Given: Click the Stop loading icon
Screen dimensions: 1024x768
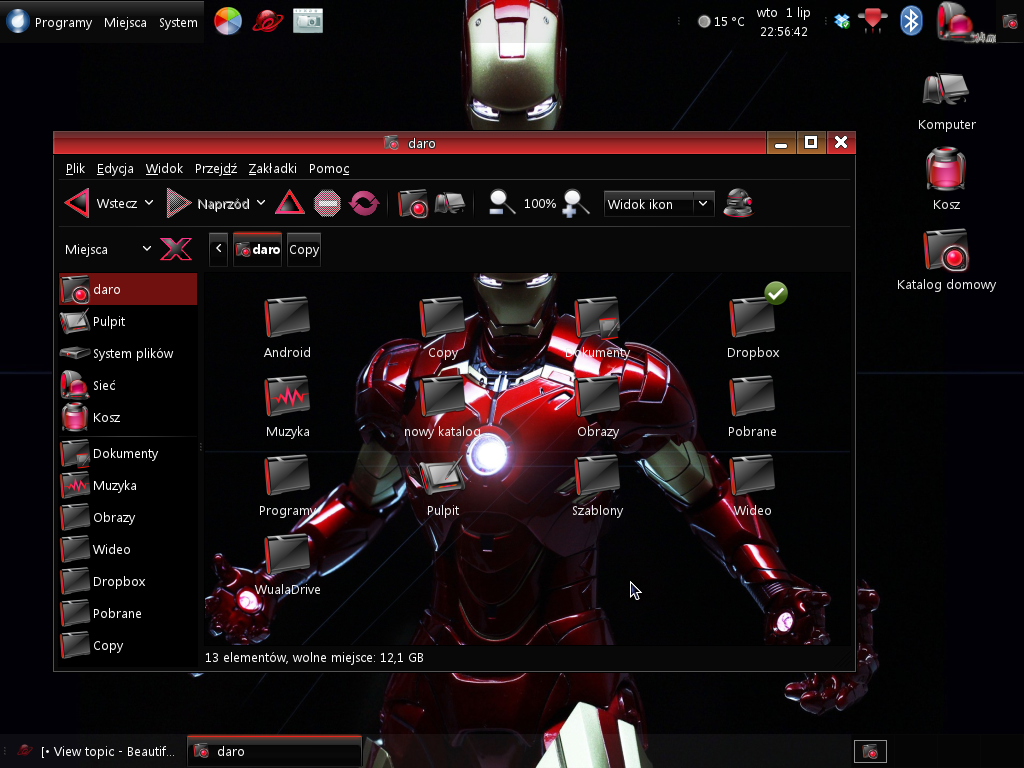Looking at the screenshot, I should (327, 203).
